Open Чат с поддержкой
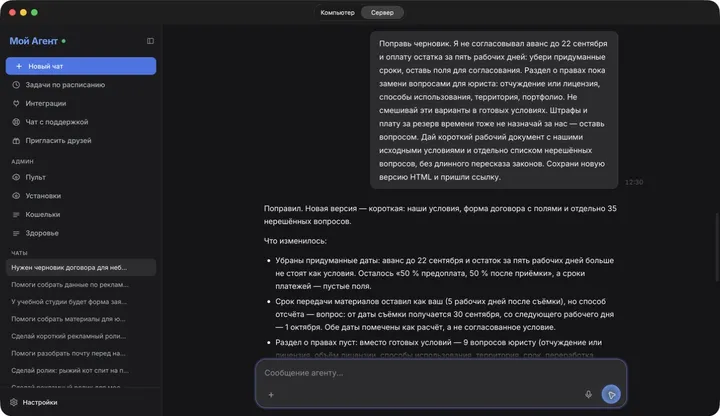Screen dimensions: 720x416 [81, 122]
